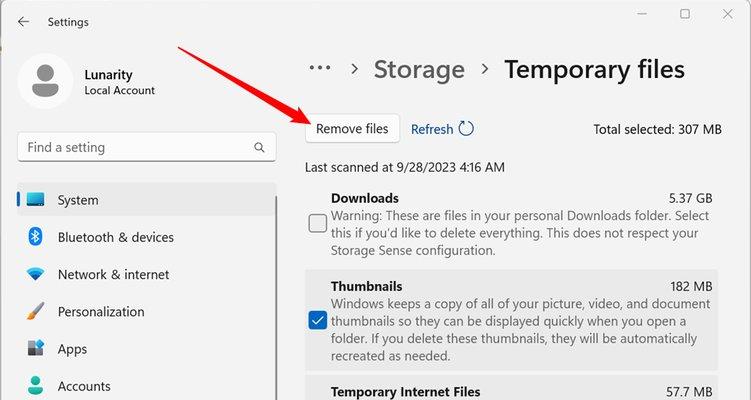Go to Storage in the breadcrumb
The height and width of the screenshot is (400, 751).
click(x=419, y=69)
